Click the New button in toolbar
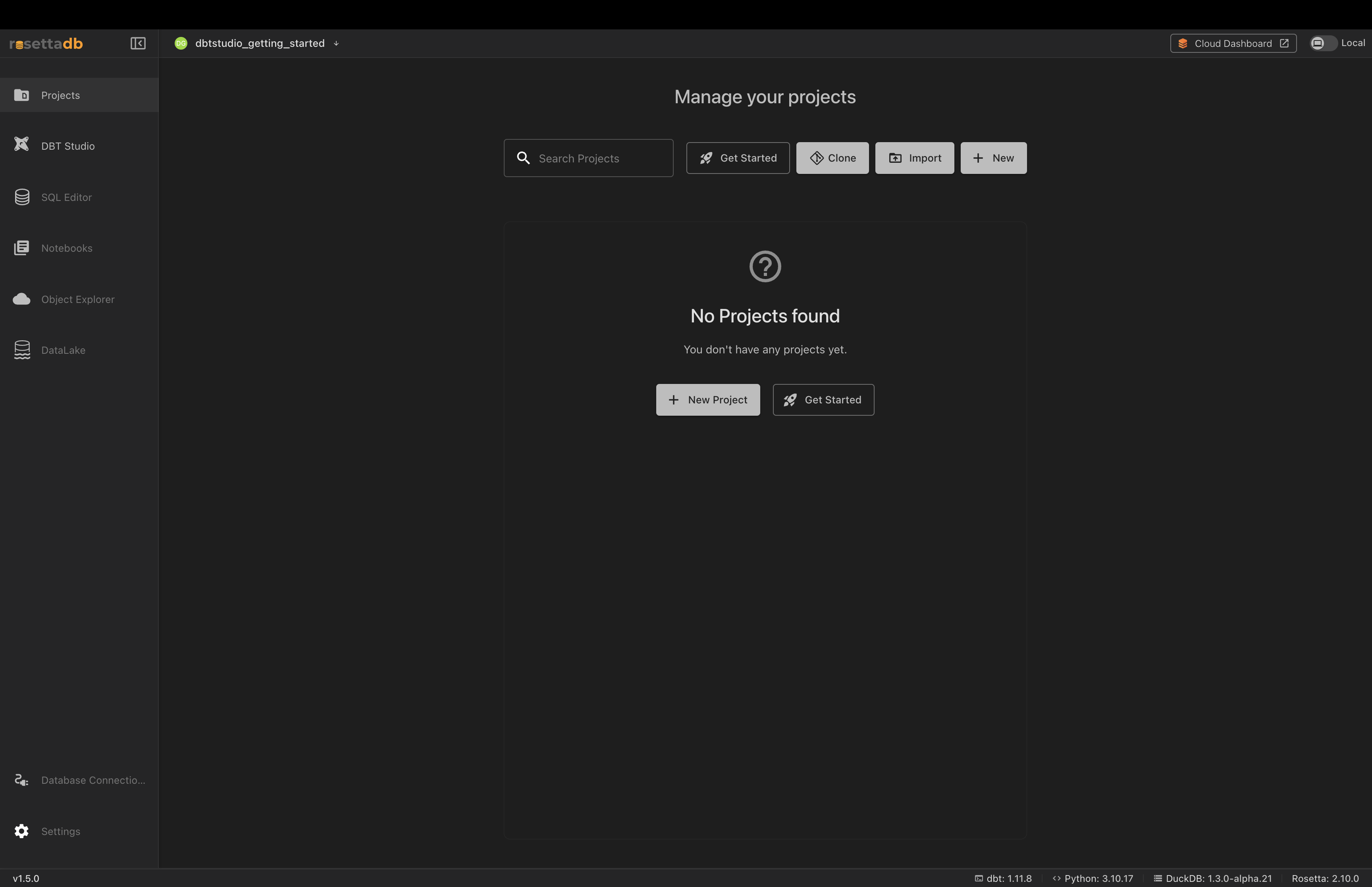 point(993,158)
